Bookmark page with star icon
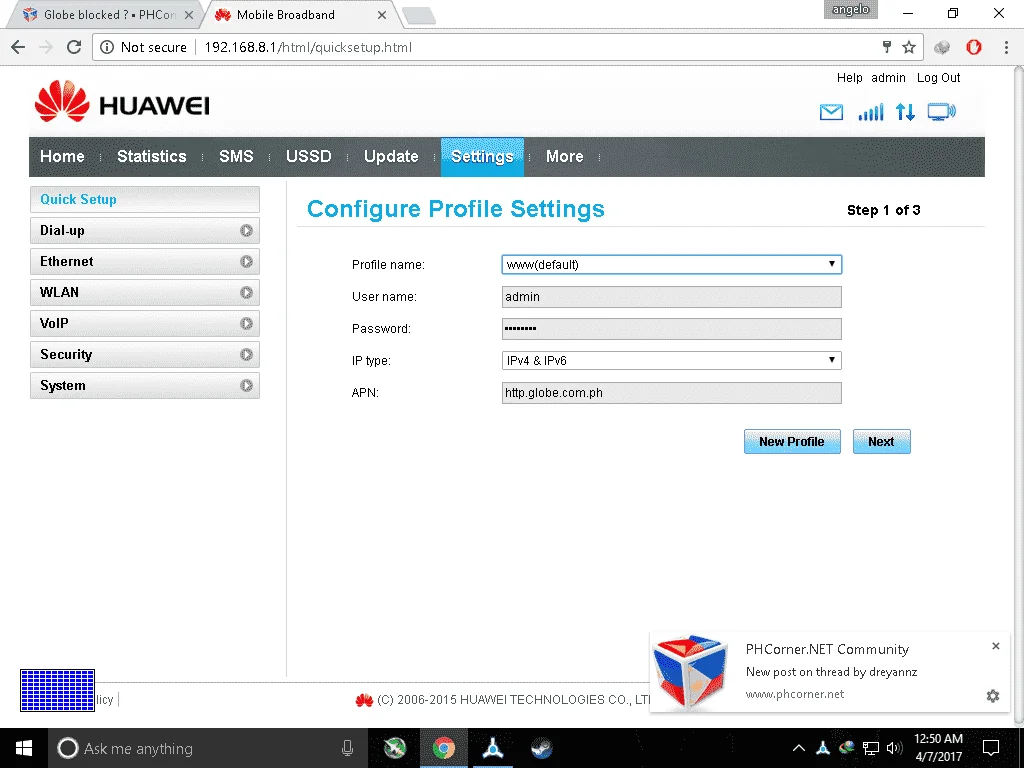Viewport: 1024px width, 768px height. 908,47
